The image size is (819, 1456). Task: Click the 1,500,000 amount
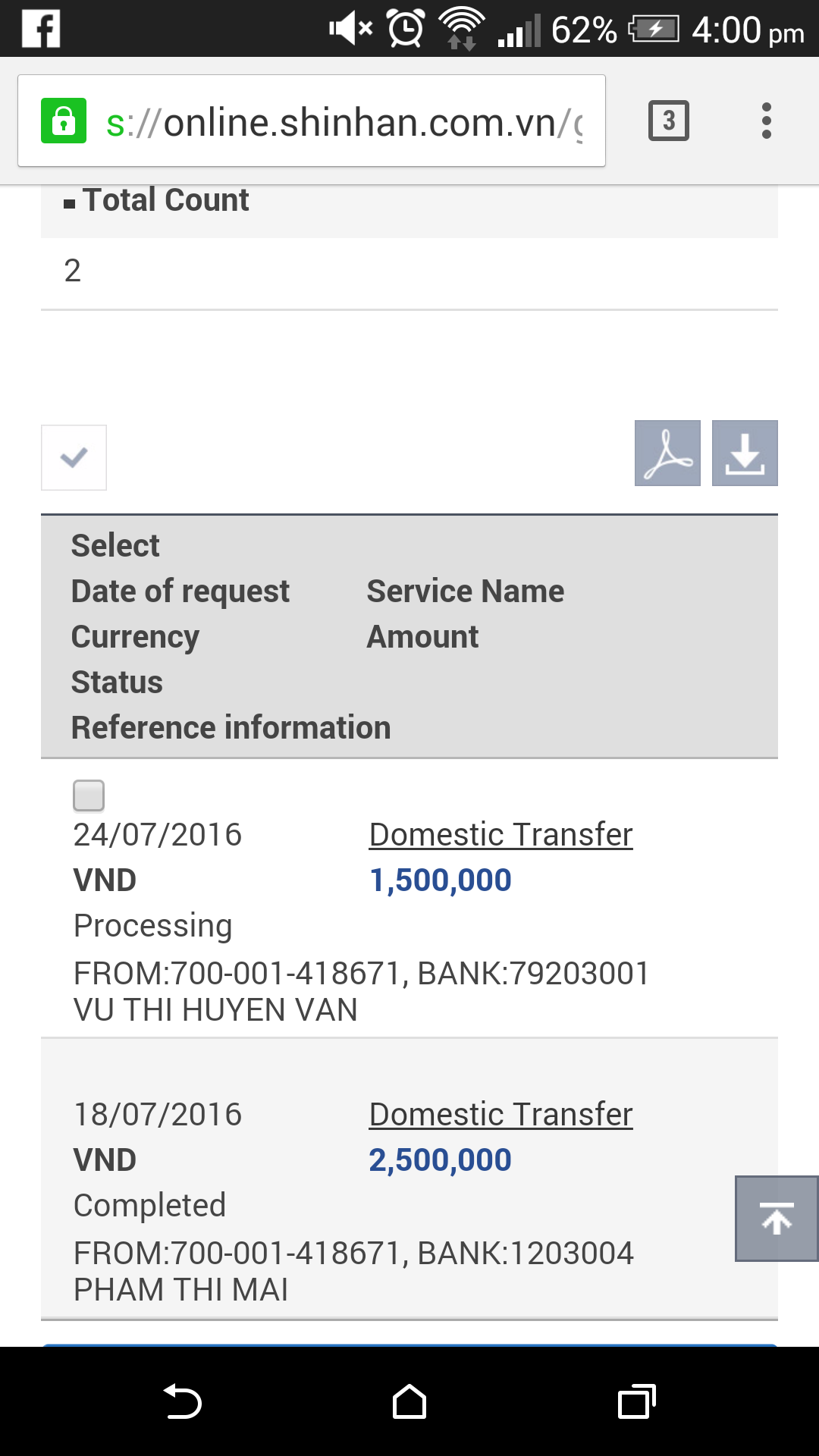[440, 880]
